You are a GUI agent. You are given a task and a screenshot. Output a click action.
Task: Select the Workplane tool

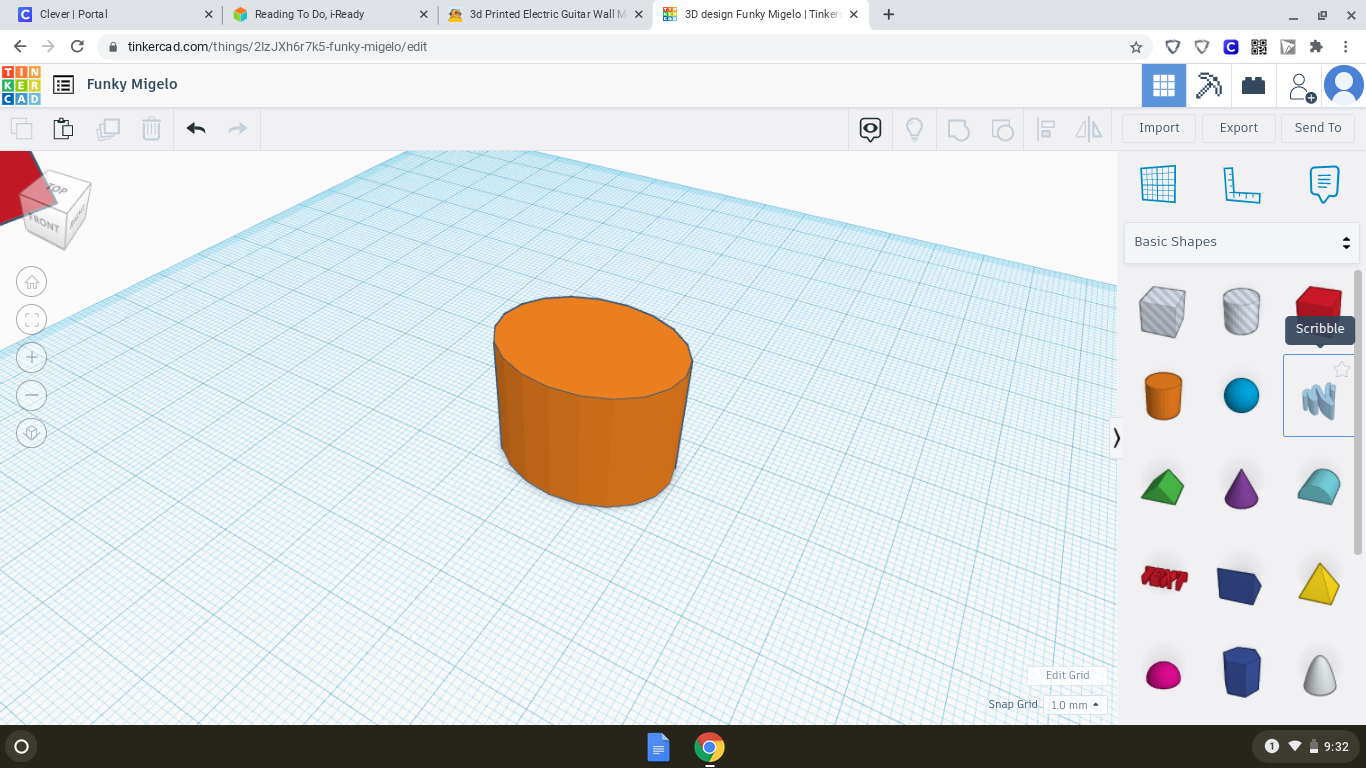coord(1158,184)
